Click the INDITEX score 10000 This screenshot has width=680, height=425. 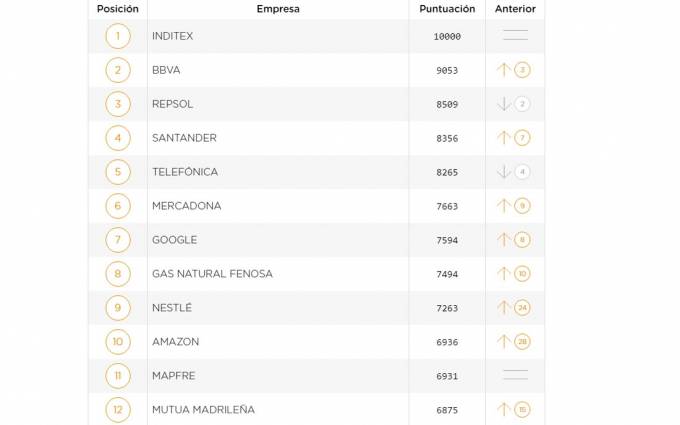coord(447,37)
